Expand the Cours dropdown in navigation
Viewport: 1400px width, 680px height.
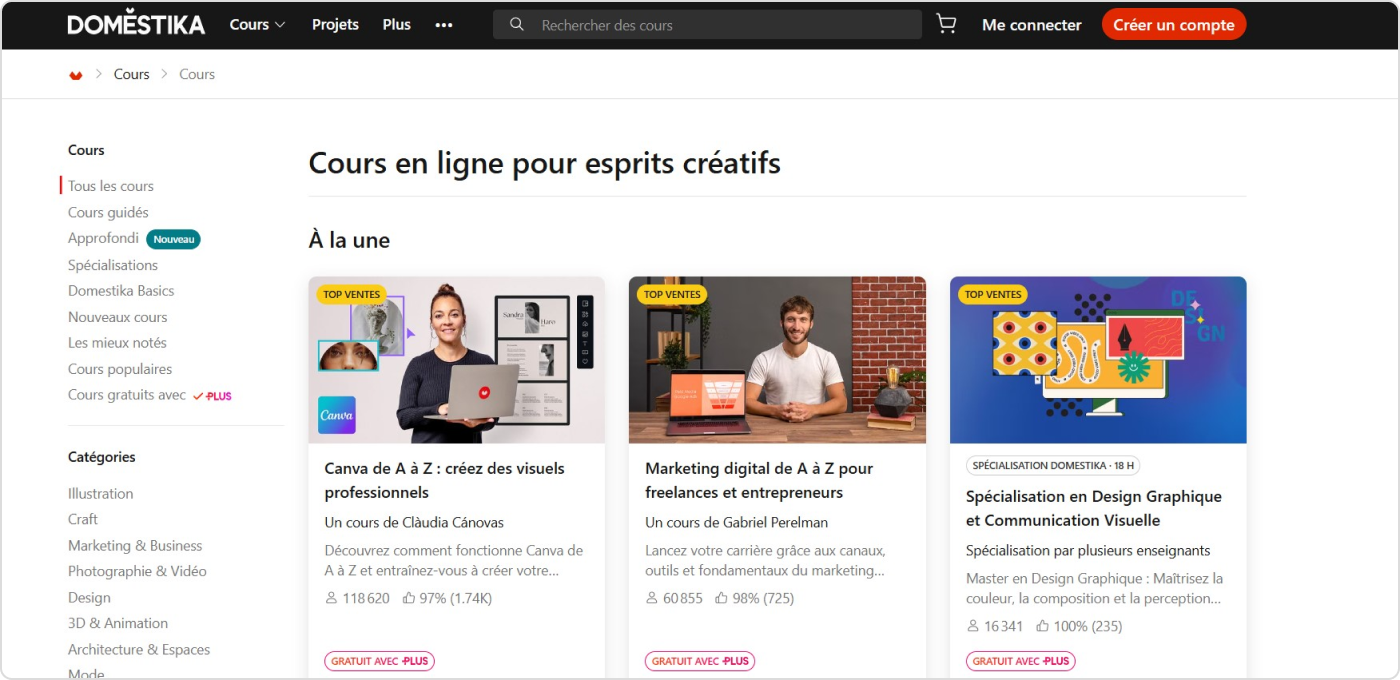(258, 24)
